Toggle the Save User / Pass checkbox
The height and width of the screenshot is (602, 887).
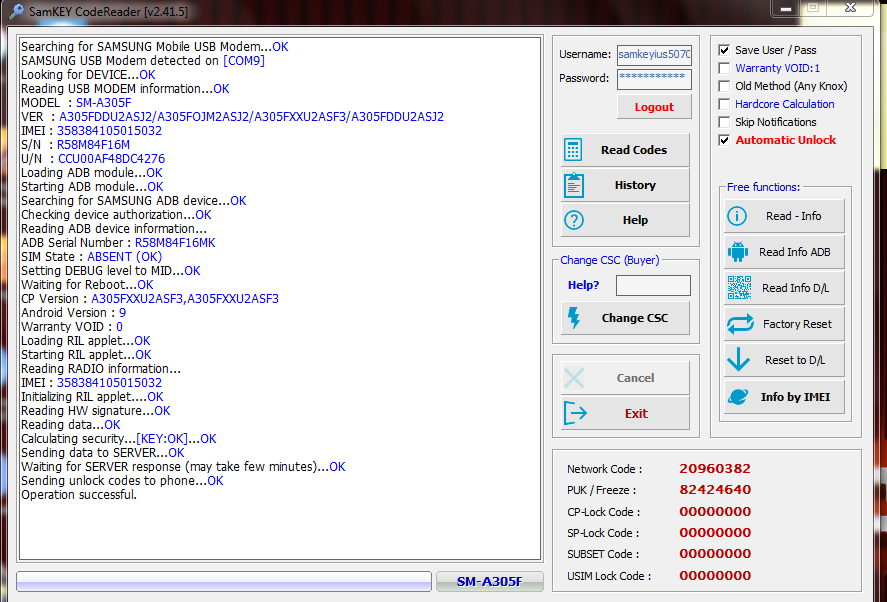[x=724, y=50]
